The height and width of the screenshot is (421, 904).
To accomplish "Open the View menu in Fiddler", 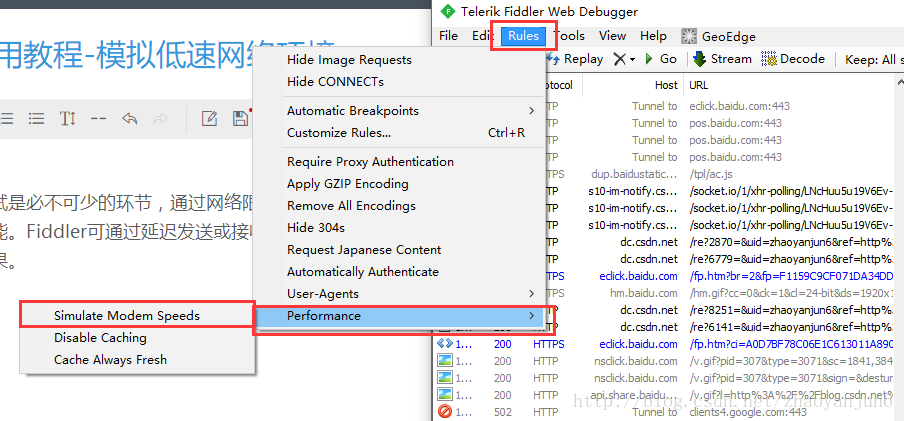I will 612,36.
